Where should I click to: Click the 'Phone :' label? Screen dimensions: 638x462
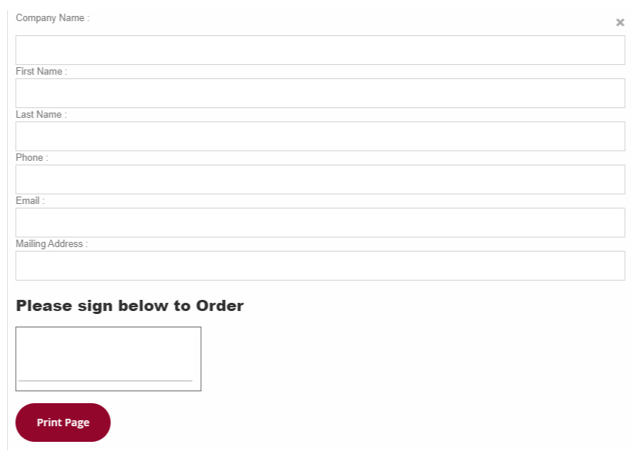pos(32,158)
